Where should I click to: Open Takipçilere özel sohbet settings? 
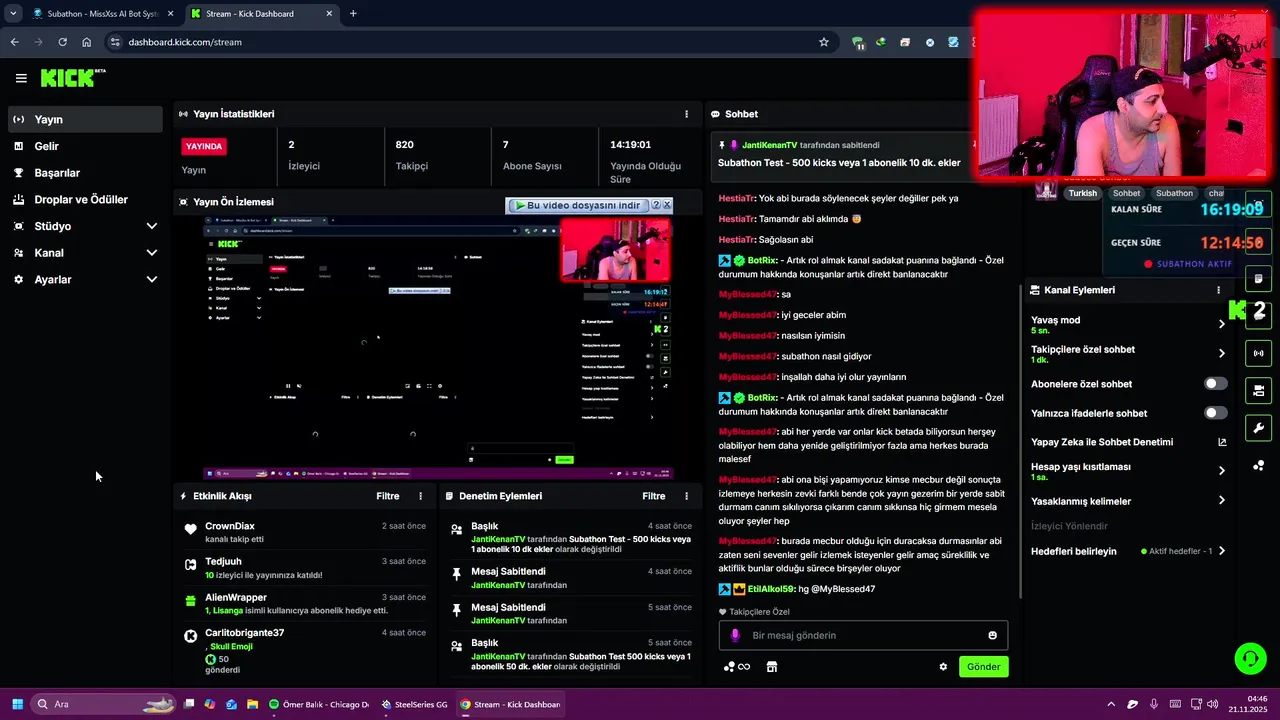click(1127, 354)
